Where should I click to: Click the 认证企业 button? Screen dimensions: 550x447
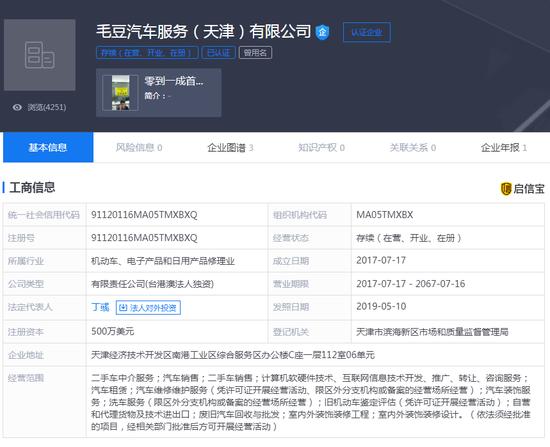[x=367, y=32]
